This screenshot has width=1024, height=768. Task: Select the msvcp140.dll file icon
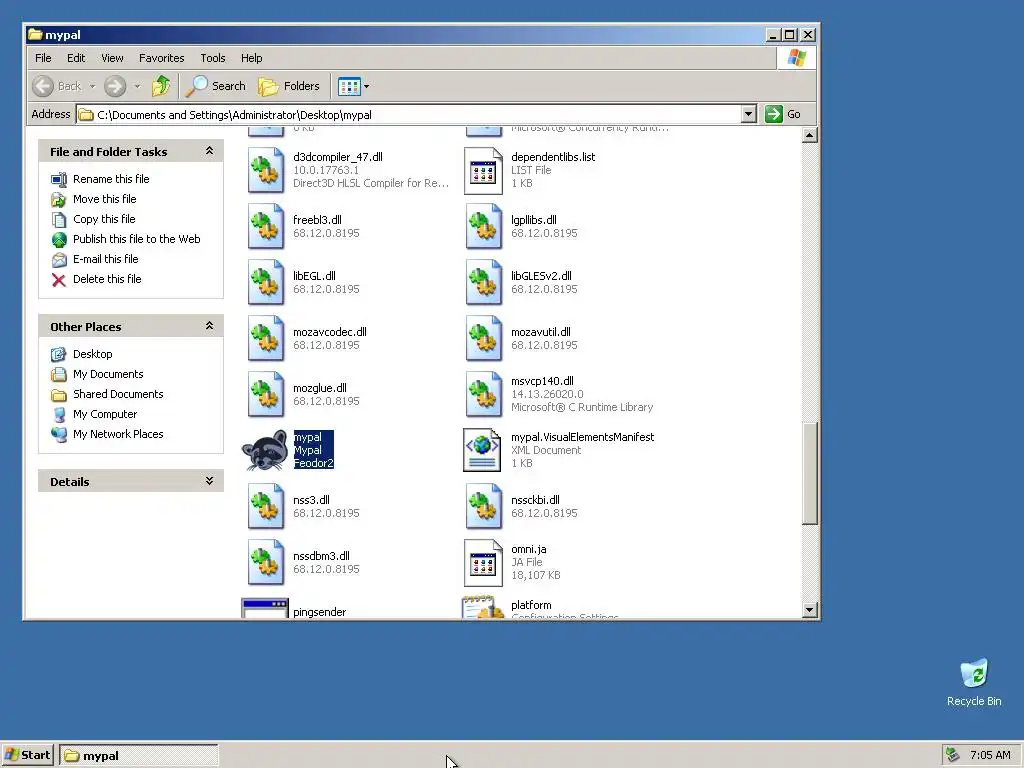(x=483, y=394)
